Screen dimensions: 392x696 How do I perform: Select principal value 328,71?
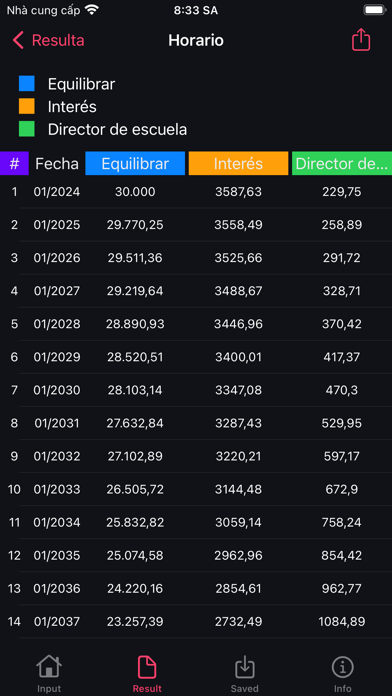coord(342,291)
